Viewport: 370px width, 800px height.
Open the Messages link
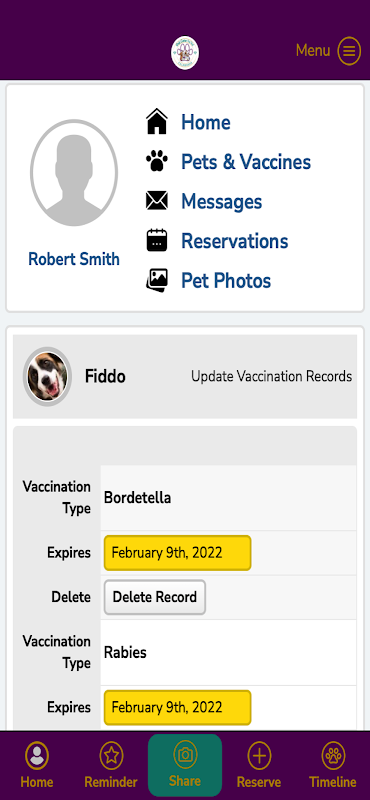[221, 202]
